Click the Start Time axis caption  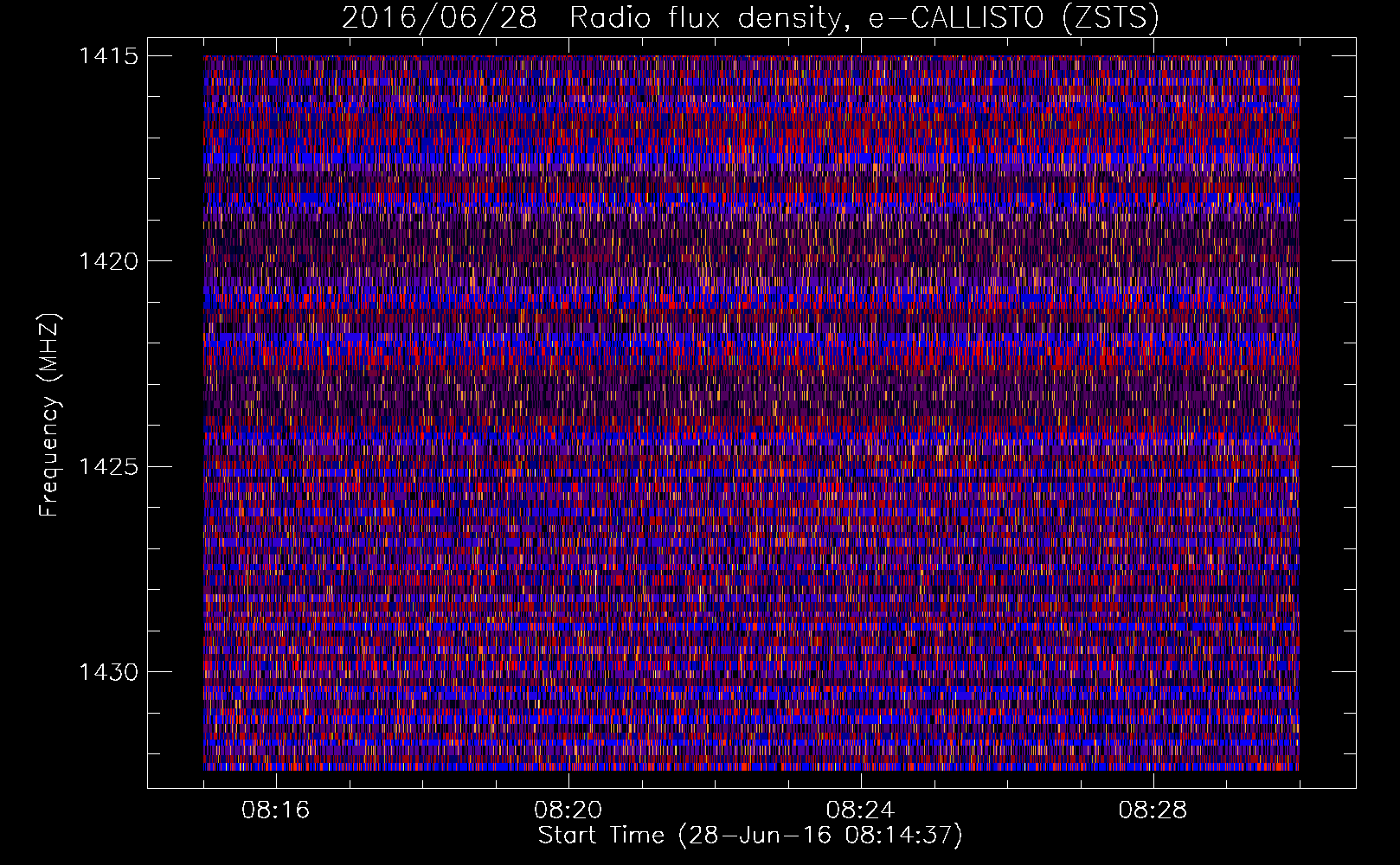pos(750,836)
